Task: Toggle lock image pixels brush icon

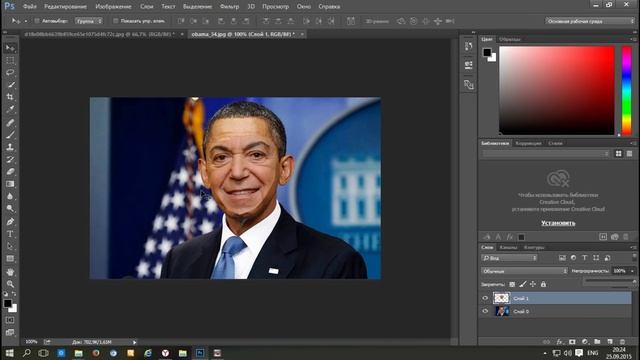Action: click(523, 284)
